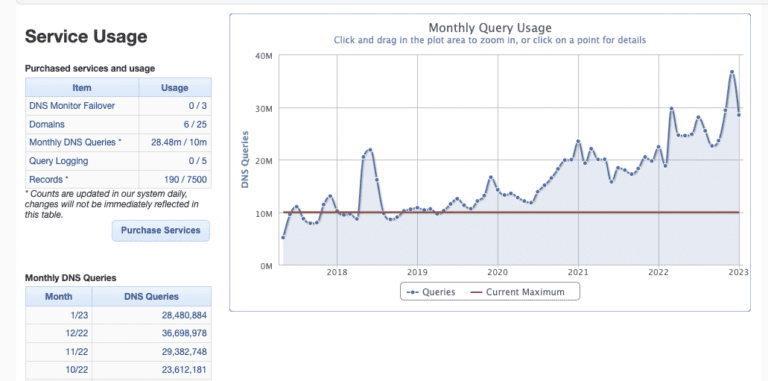The height and width of the screenshot is (381, 768).
Task: Toggle the Current Maximum legend entry
Action: point(517,292)
